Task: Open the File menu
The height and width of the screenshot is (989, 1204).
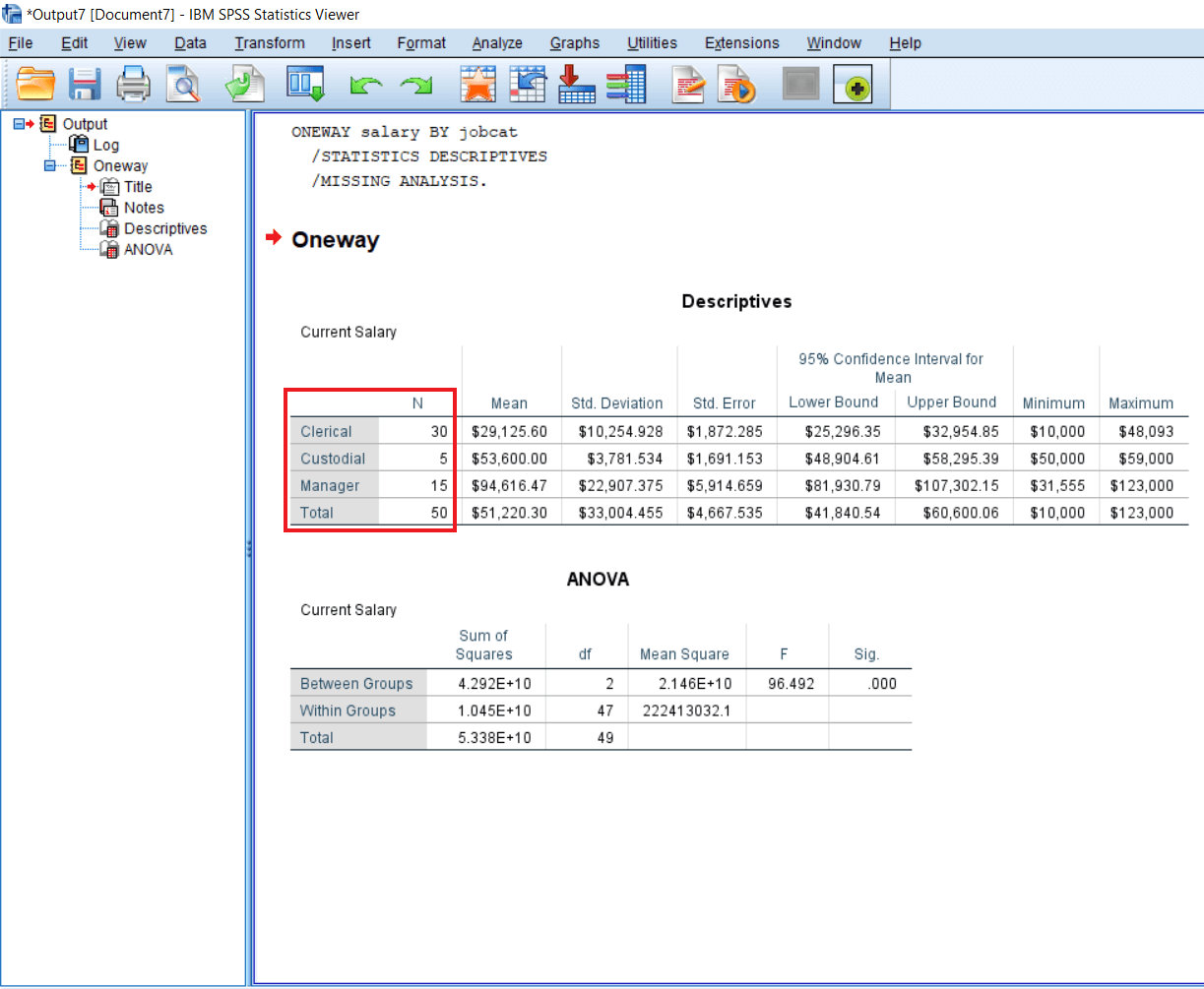Action: tap(20, 43)
